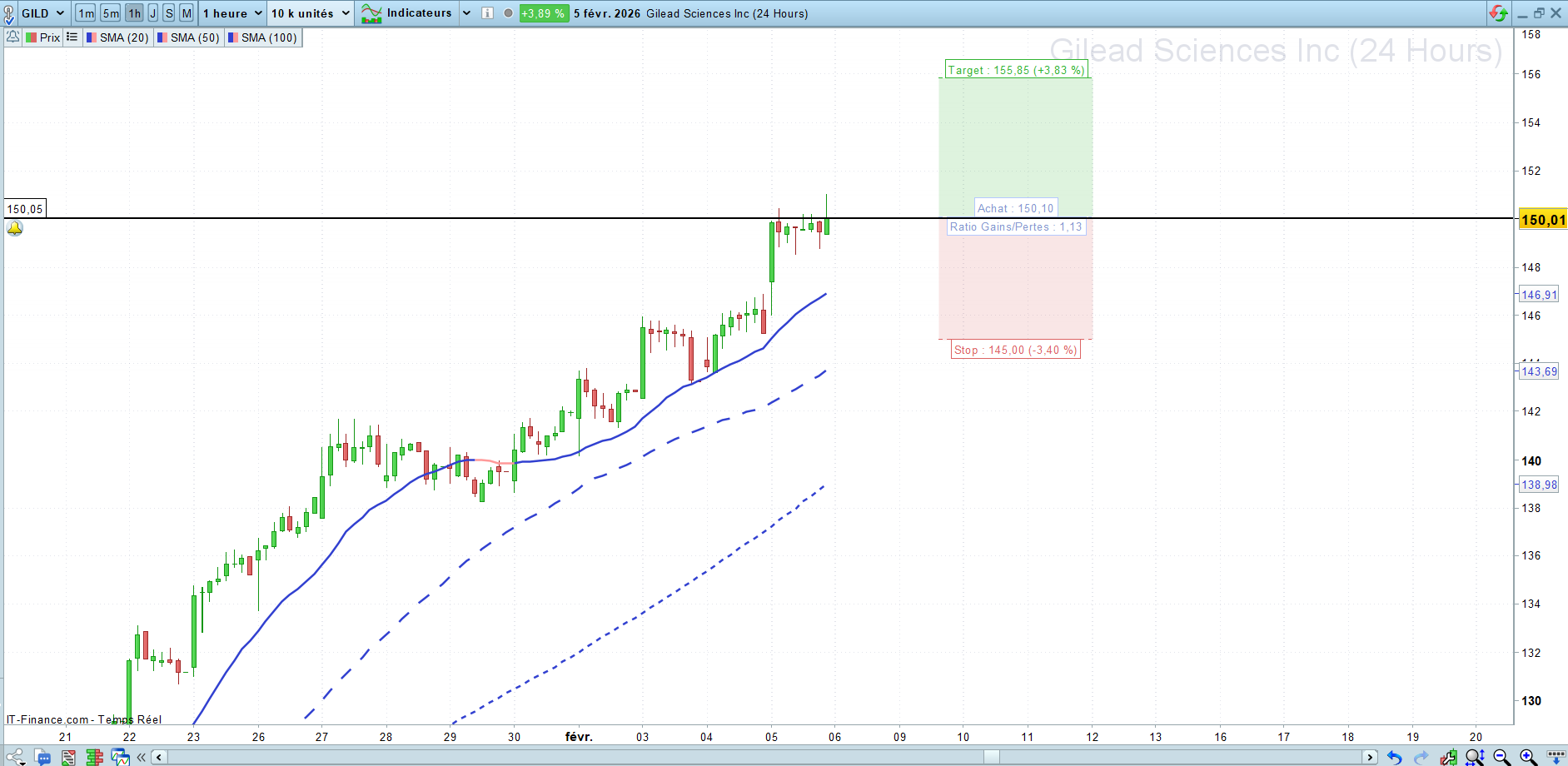This screenshot has height=766, width=1568.
Task: Select the 5m timeframe button
Action: 111,13
